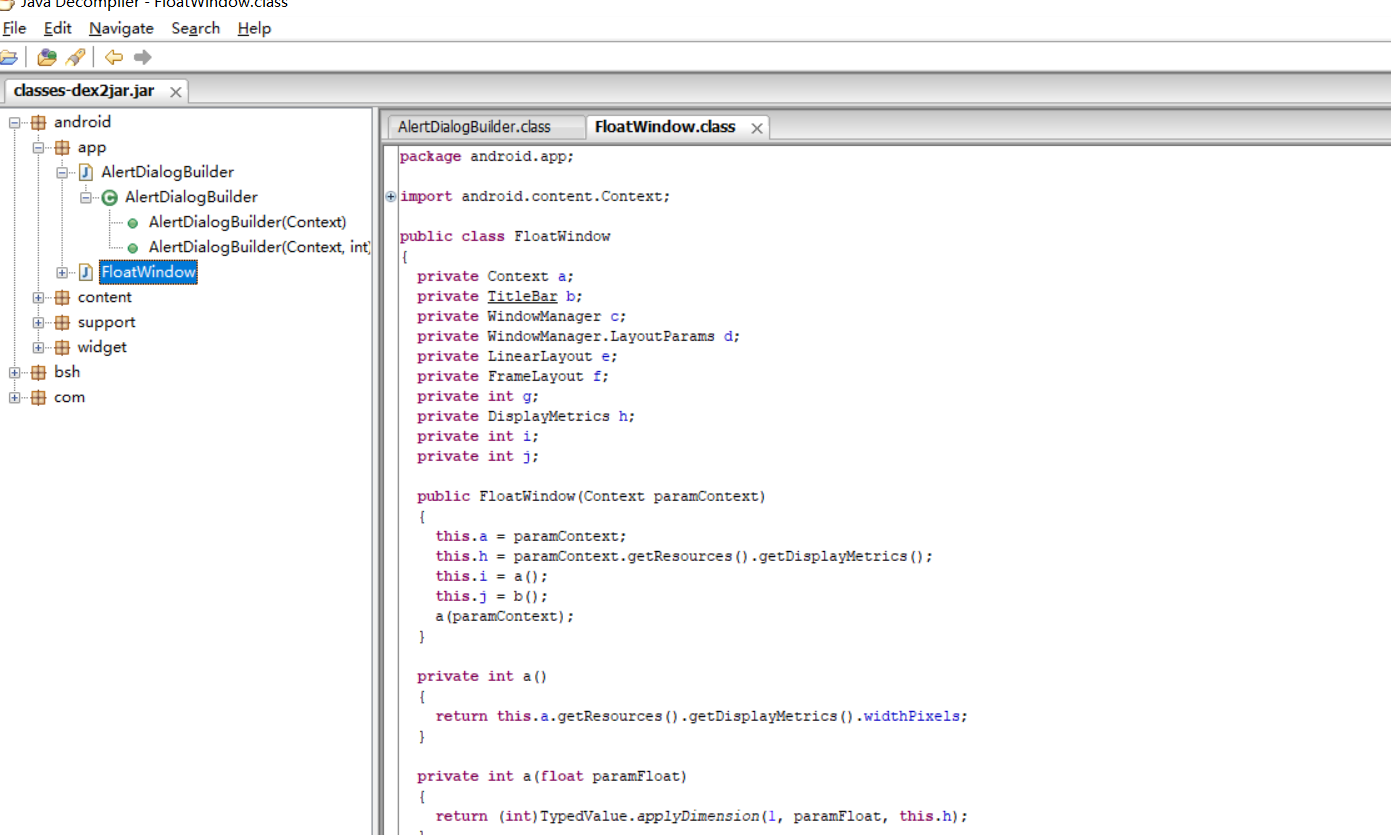Select the content package in tree

click(104, 297)
